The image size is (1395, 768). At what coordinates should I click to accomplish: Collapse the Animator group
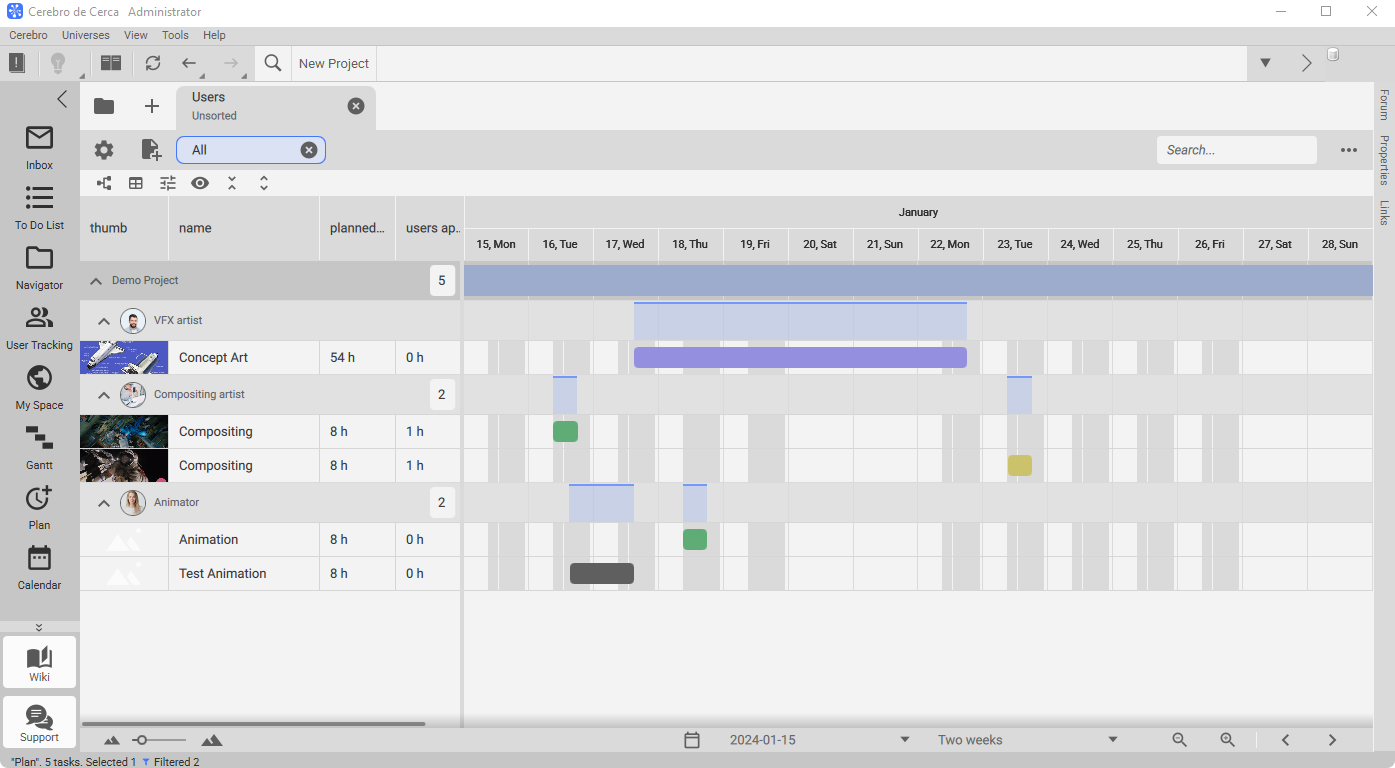pyautogui.click(x=104, y=503)
